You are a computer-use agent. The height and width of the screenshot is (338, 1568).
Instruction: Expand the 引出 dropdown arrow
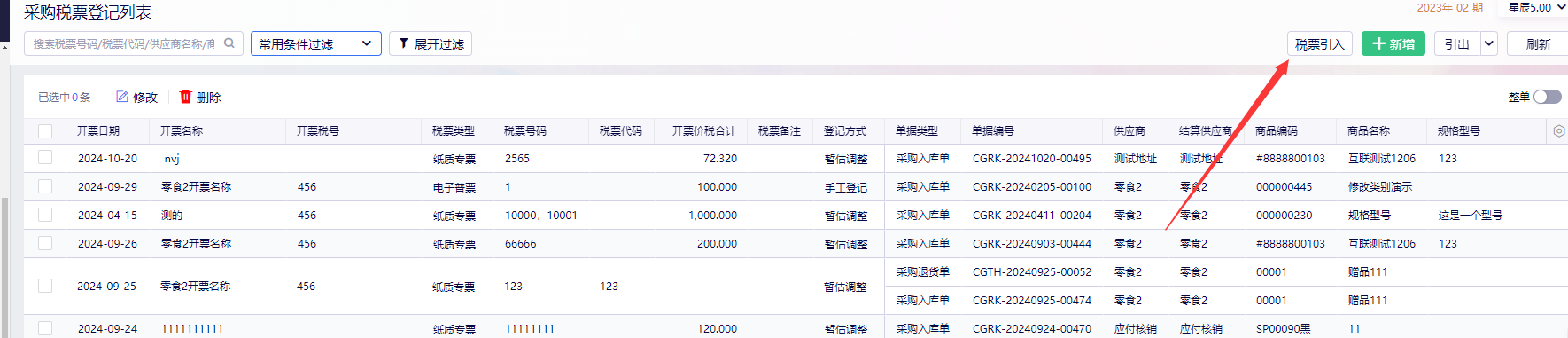1489,43
